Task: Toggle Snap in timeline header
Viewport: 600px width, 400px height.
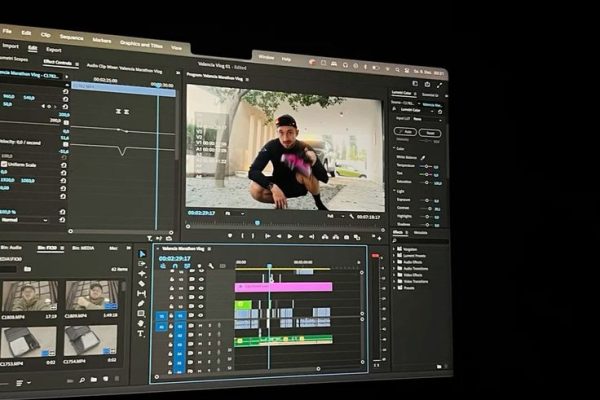Action: 175,266
